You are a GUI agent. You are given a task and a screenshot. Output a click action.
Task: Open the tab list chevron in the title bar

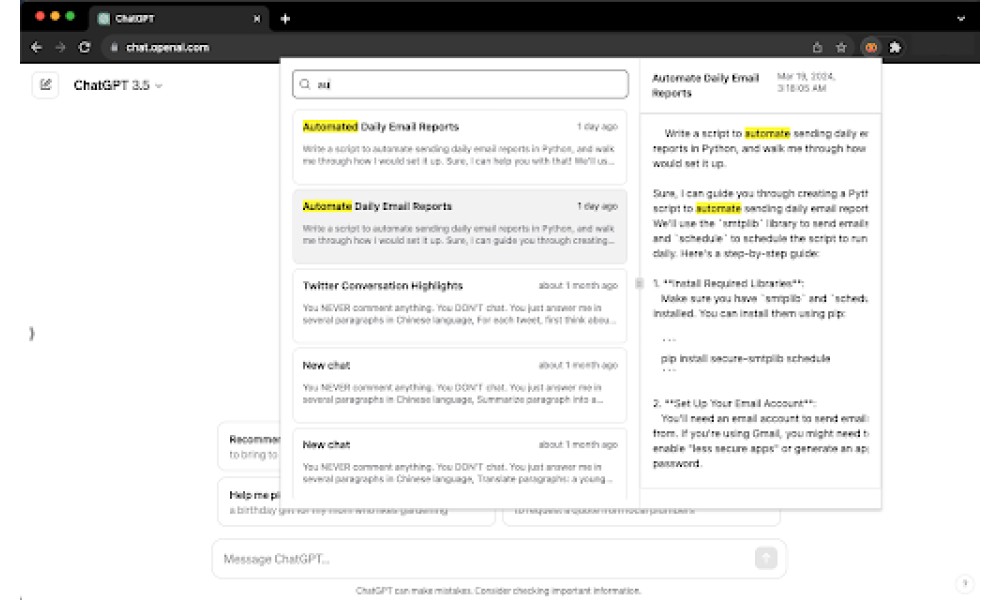960,19
